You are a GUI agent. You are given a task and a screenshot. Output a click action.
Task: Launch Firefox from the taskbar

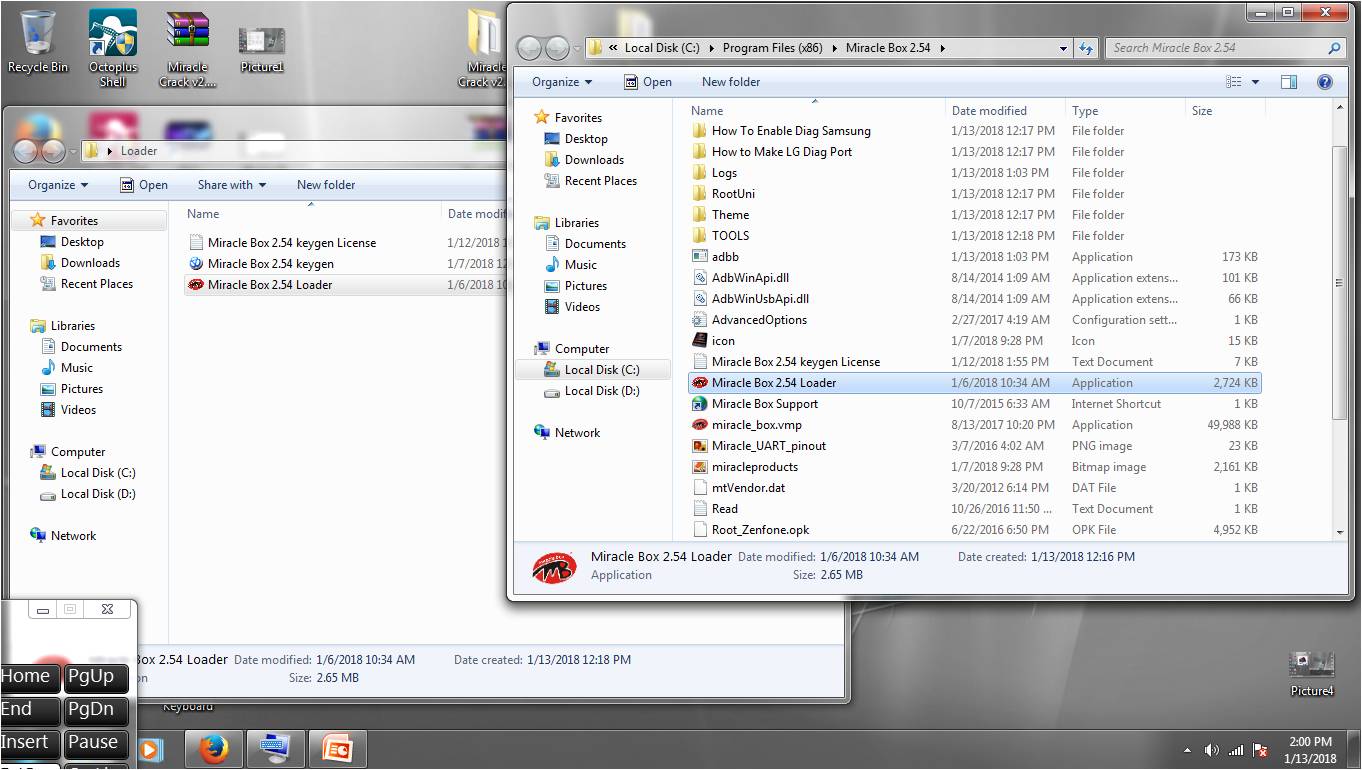[213, 748]
